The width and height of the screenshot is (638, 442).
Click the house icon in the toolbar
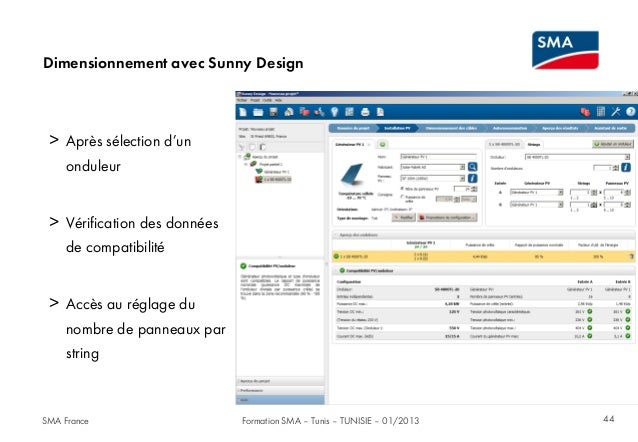coord(289,112)
